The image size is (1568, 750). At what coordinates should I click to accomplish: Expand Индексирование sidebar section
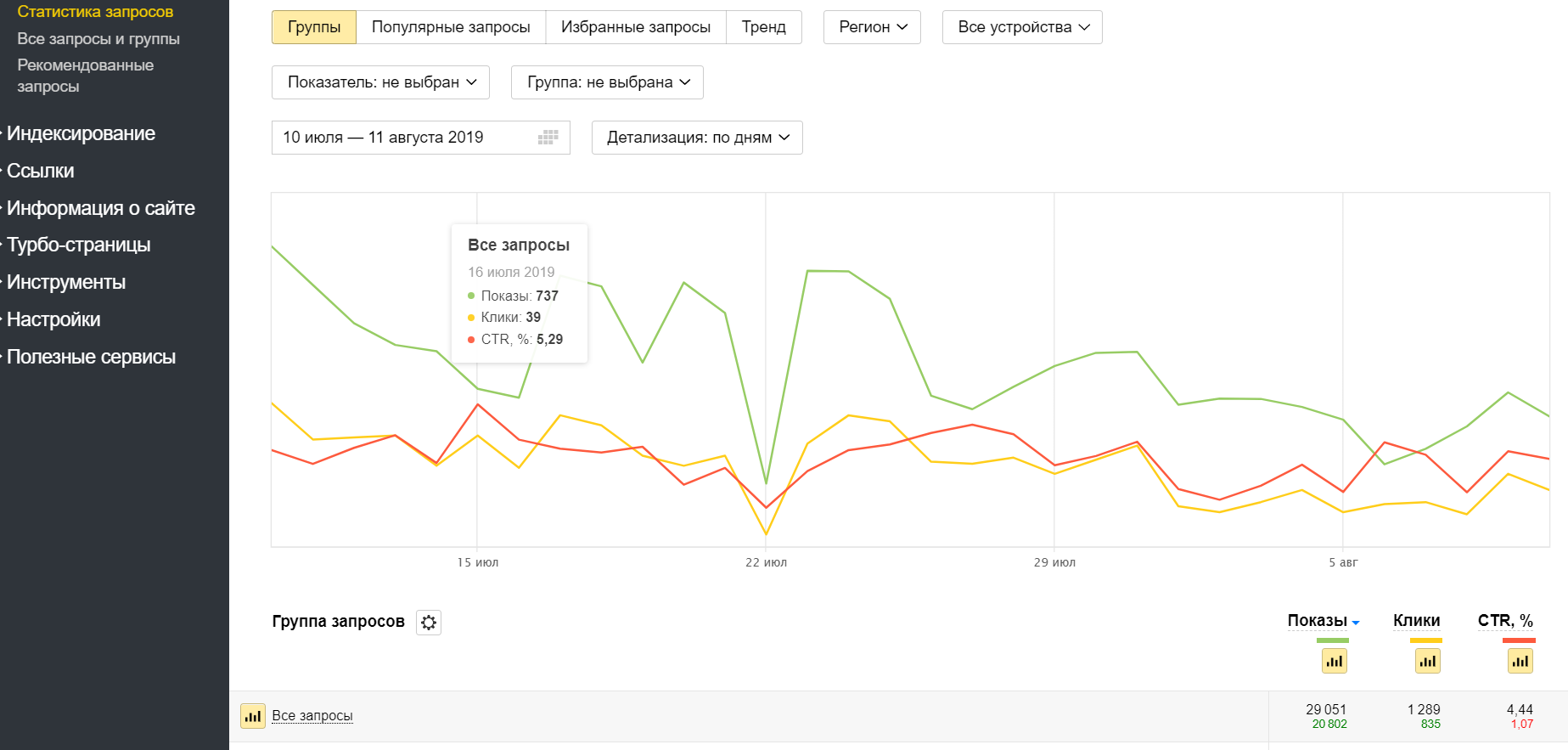tap(81, 133)
